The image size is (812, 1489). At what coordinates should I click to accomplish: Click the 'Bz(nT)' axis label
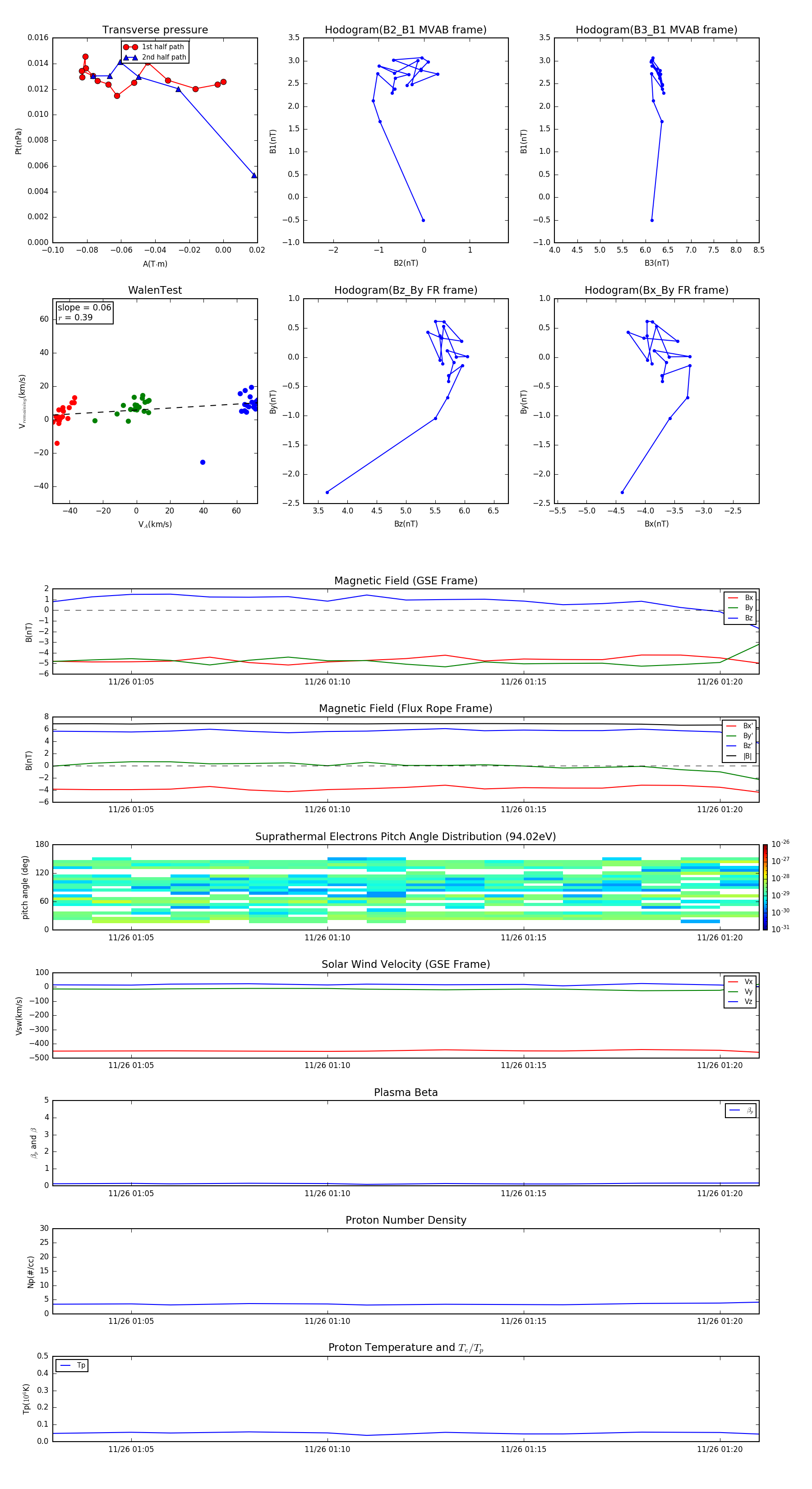click(x=406, y=524)
